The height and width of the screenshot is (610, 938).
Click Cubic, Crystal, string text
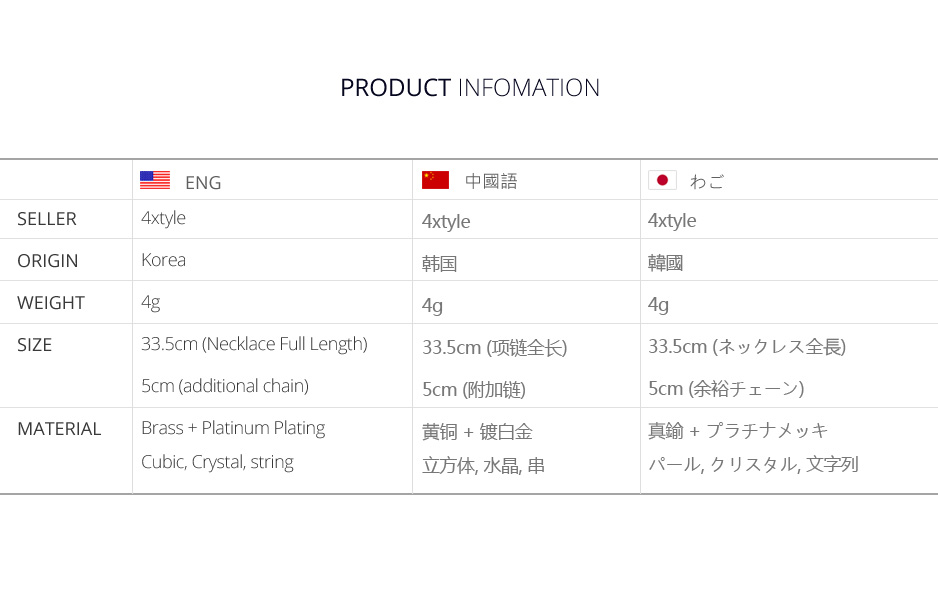(217, 462)
